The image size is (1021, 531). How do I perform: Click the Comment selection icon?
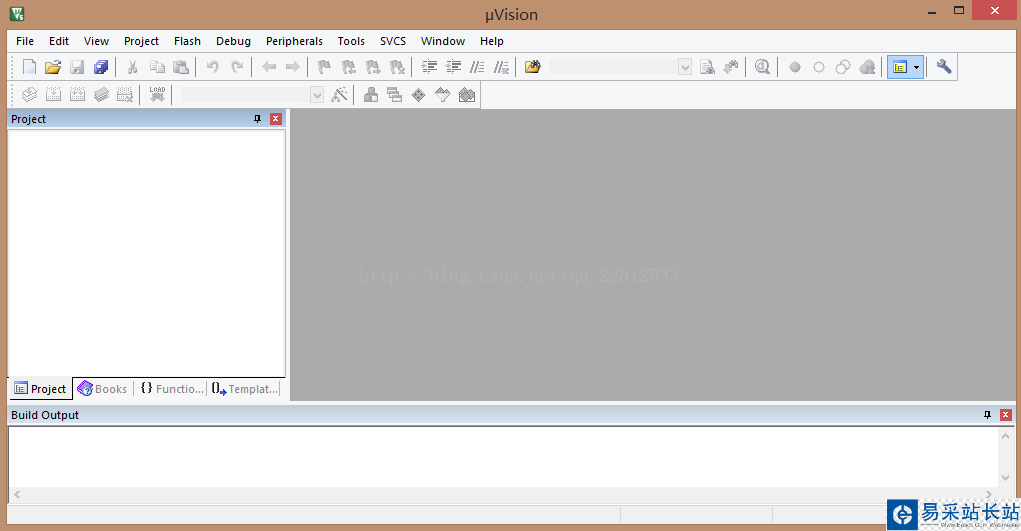pos(477,66)
